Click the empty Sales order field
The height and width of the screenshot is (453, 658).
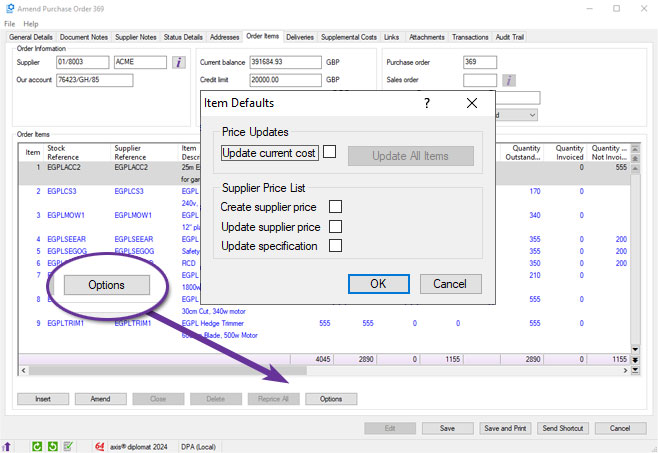(x=480, y=80)
